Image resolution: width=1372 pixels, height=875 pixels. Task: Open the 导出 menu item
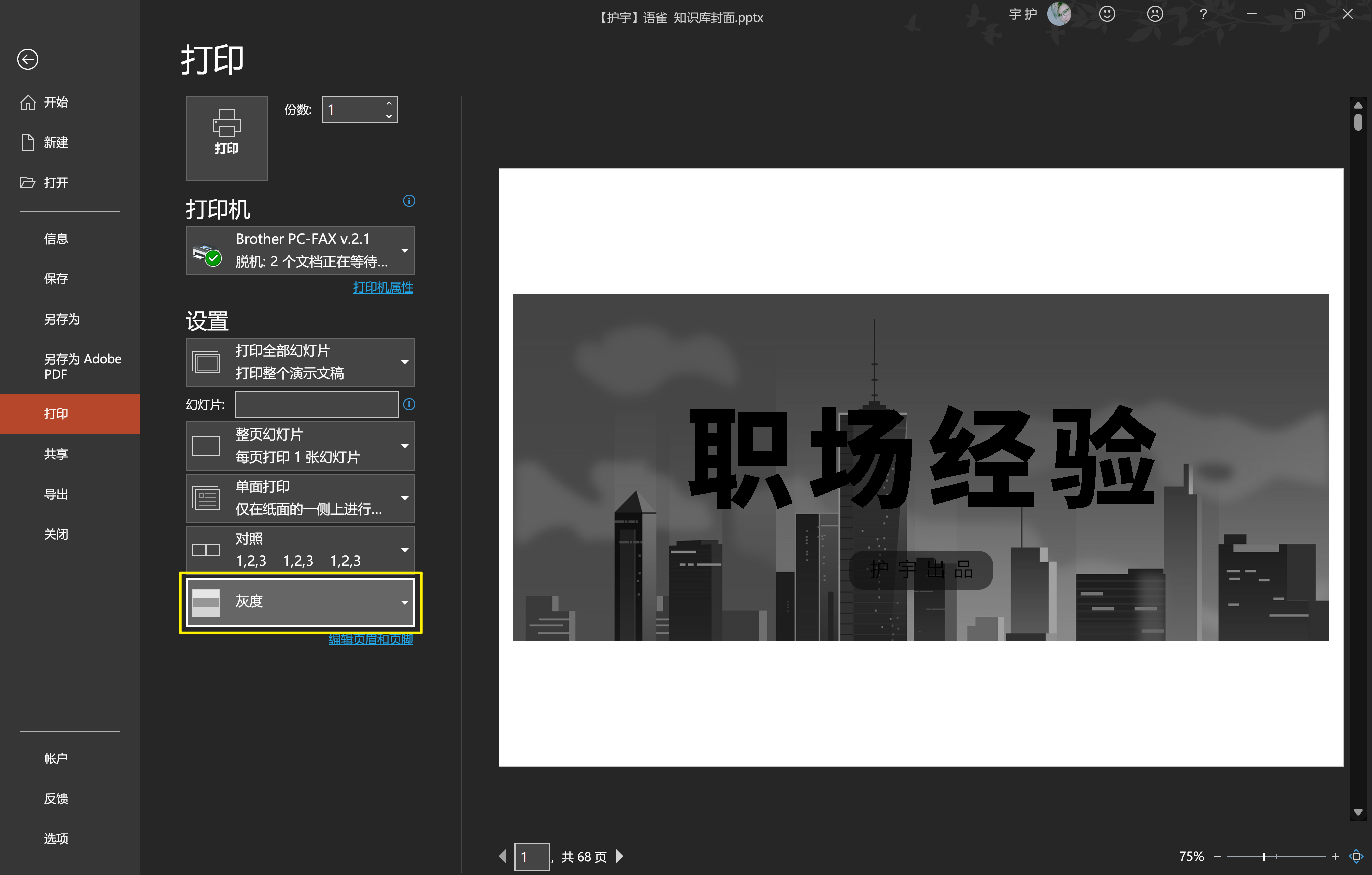(x=56, y=494)
